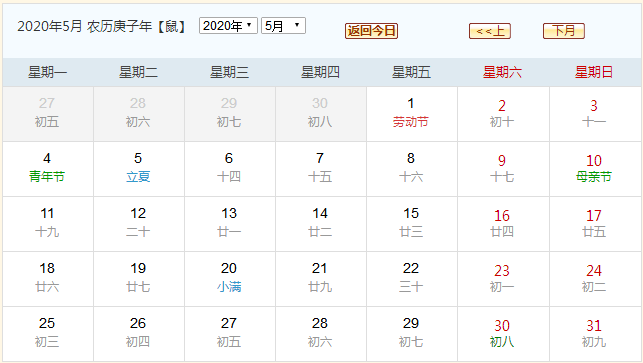Select greyed April 30 初八
The image size is (643, 363).
(321, 114)
